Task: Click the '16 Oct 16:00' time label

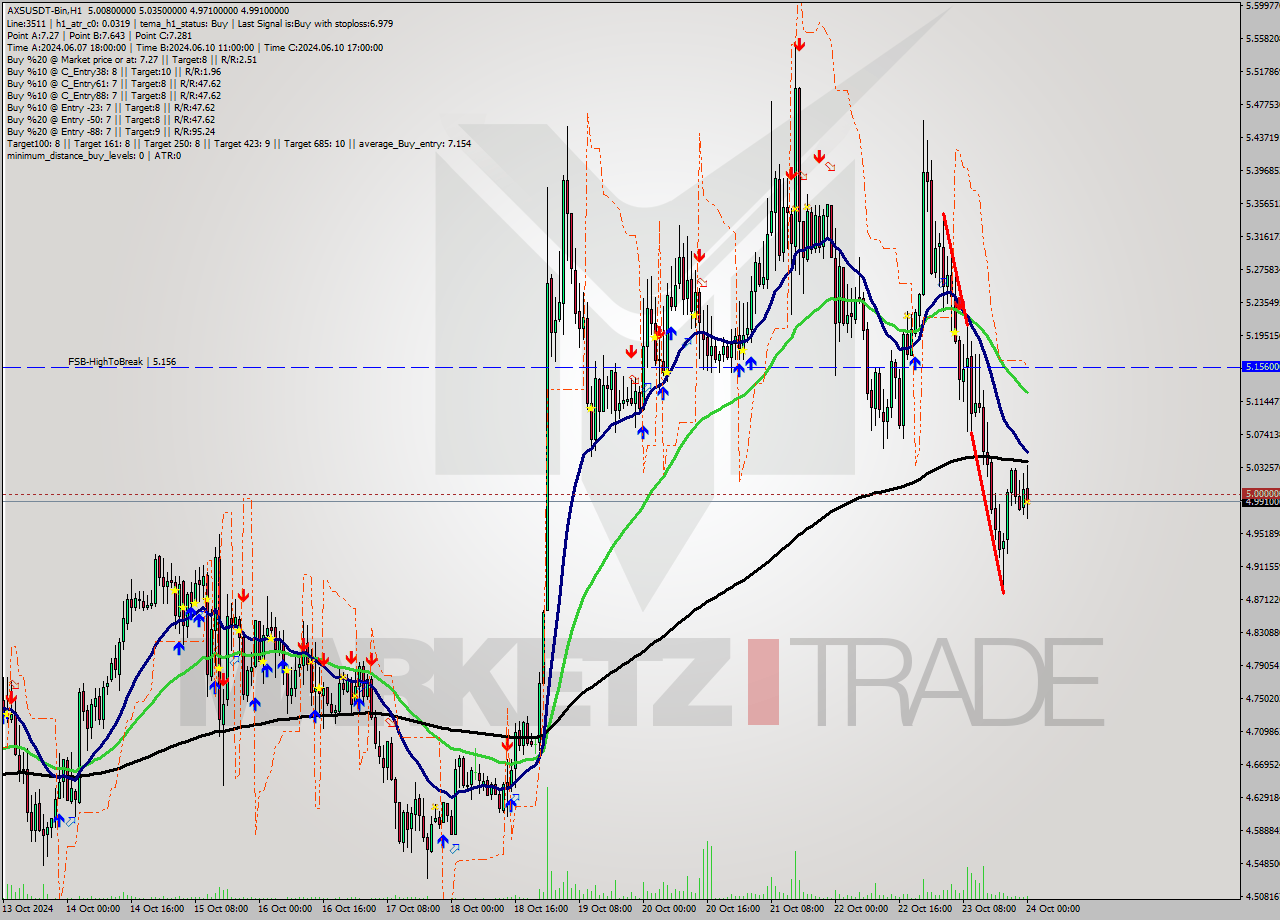Action: coord(348,909)
